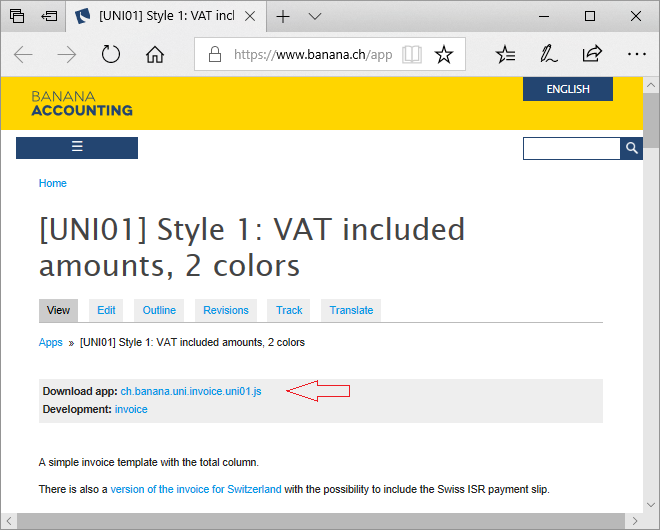The height and width of the screenshot is (530, 660).
Task: Click the horizontal scrollbar right arrow
Action: pyautogui.click(x=635, y=521)
